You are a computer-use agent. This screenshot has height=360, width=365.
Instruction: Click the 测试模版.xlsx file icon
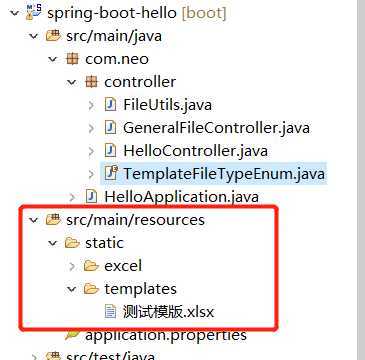110,312
